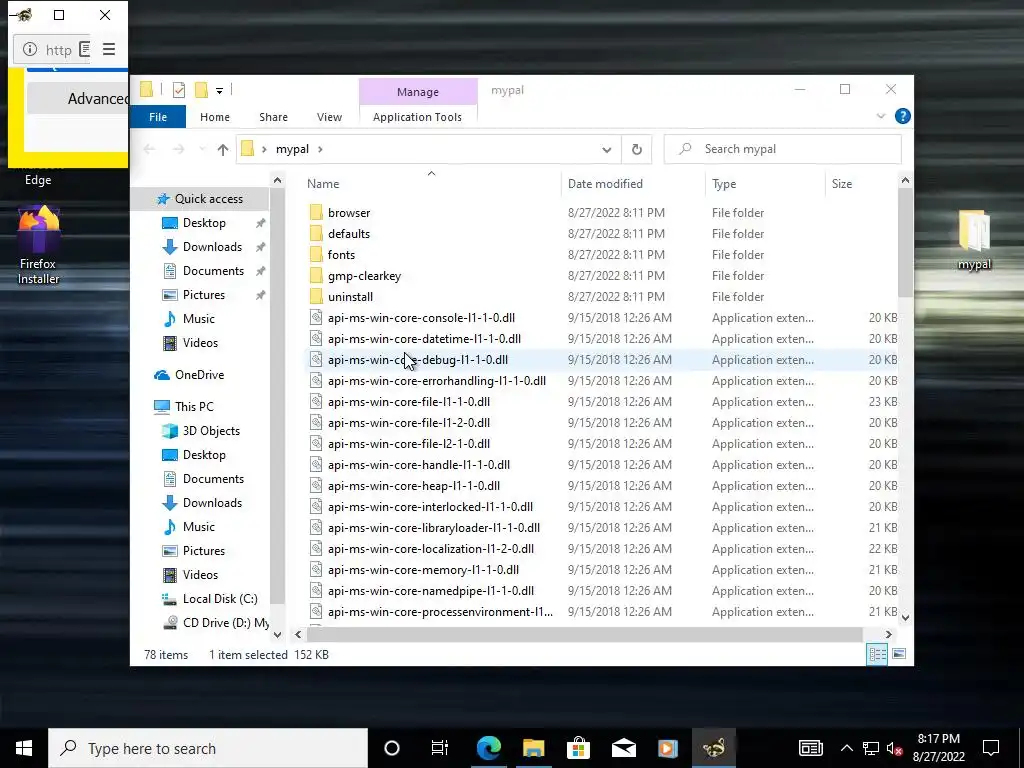Select api-ms-win-core-datetime-l1-1-0.dll file

(x=424, y=339)
